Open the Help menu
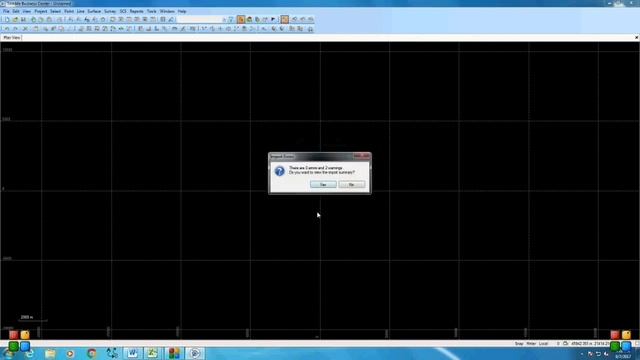Screen dimensions: 640x360 pyautogui.click(x=182, y=11)
